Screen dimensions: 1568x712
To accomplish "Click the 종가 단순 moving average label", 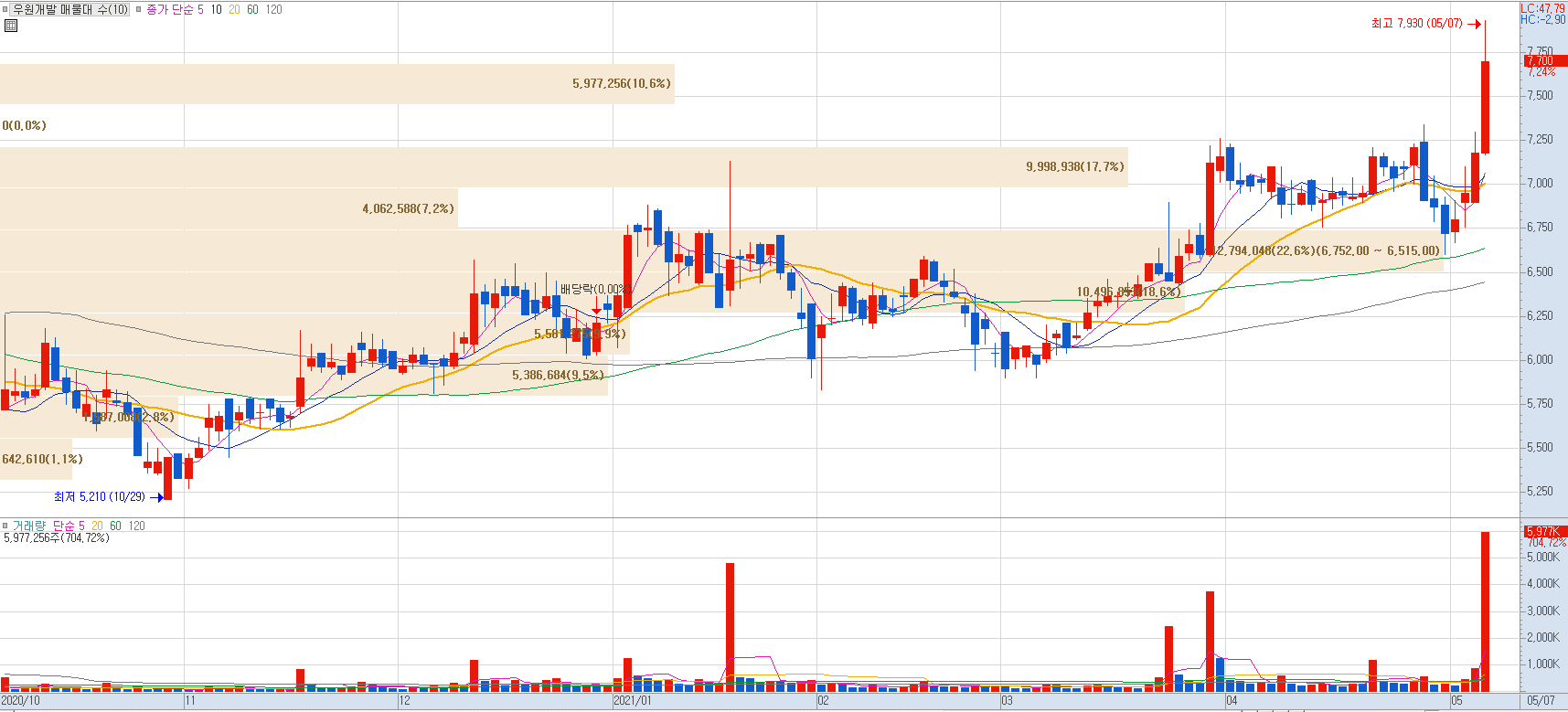I will pos(169,9).
